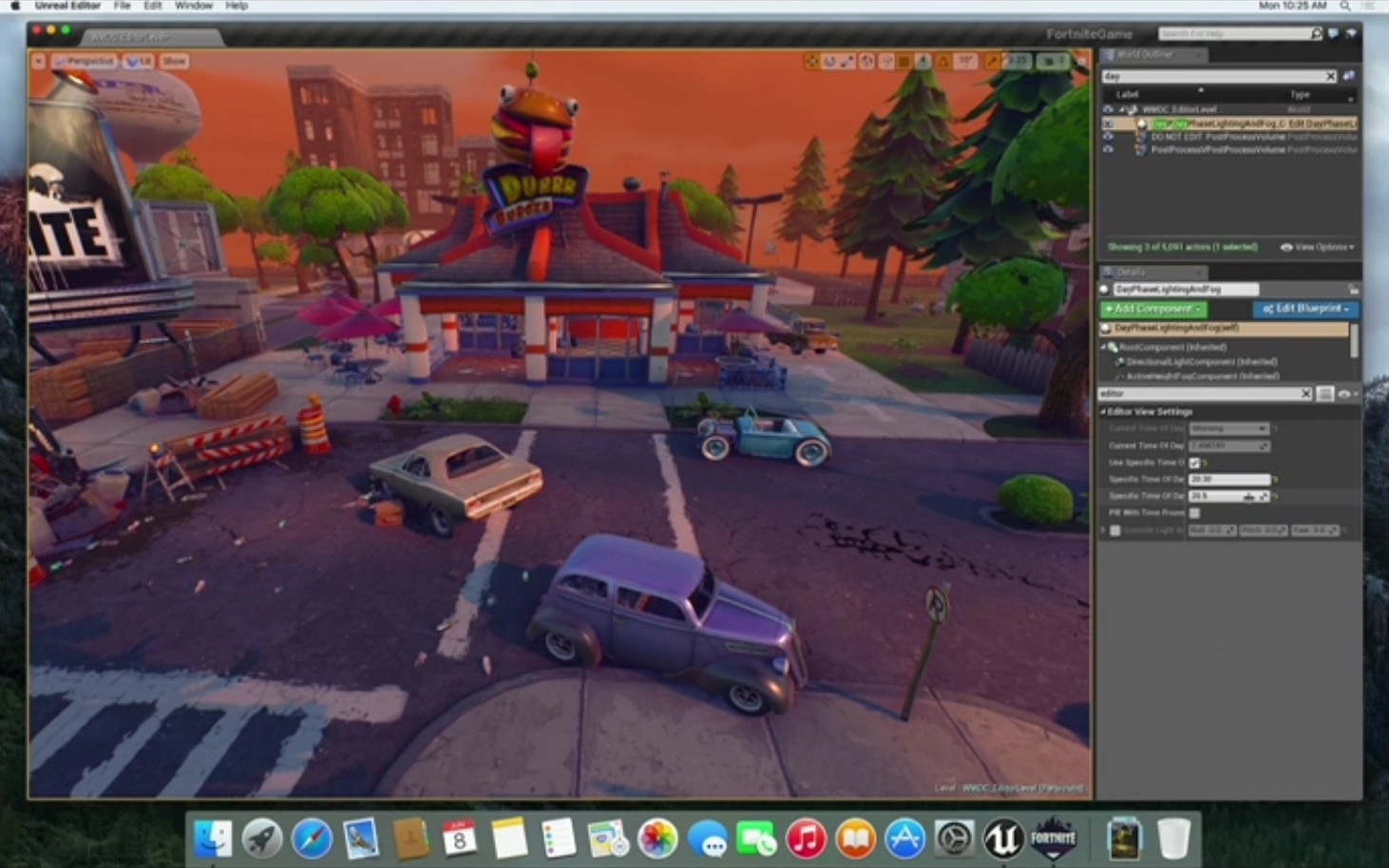Clear the Details search filter with X
The width and height of the screenshot is (1389, 868).
1306,394
